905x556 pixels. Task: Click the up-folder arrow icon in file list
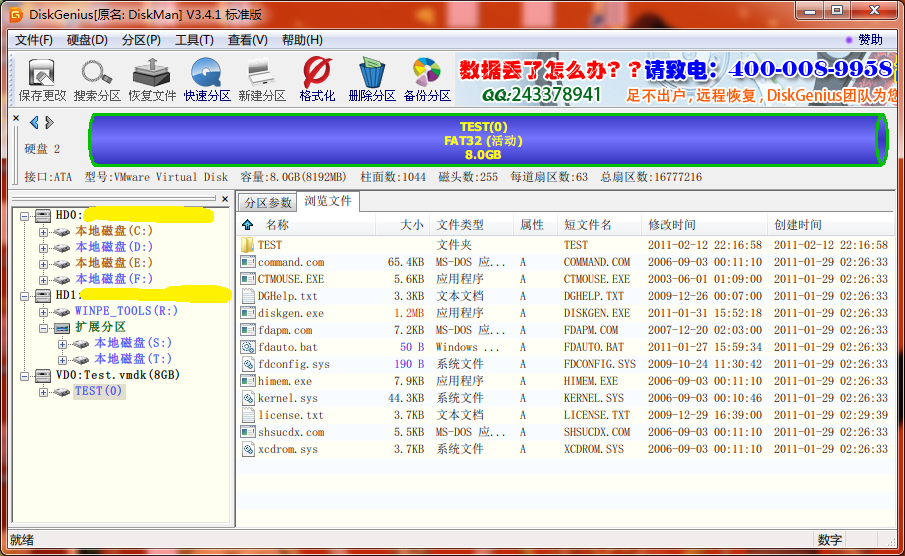click(x=248, y=225)
